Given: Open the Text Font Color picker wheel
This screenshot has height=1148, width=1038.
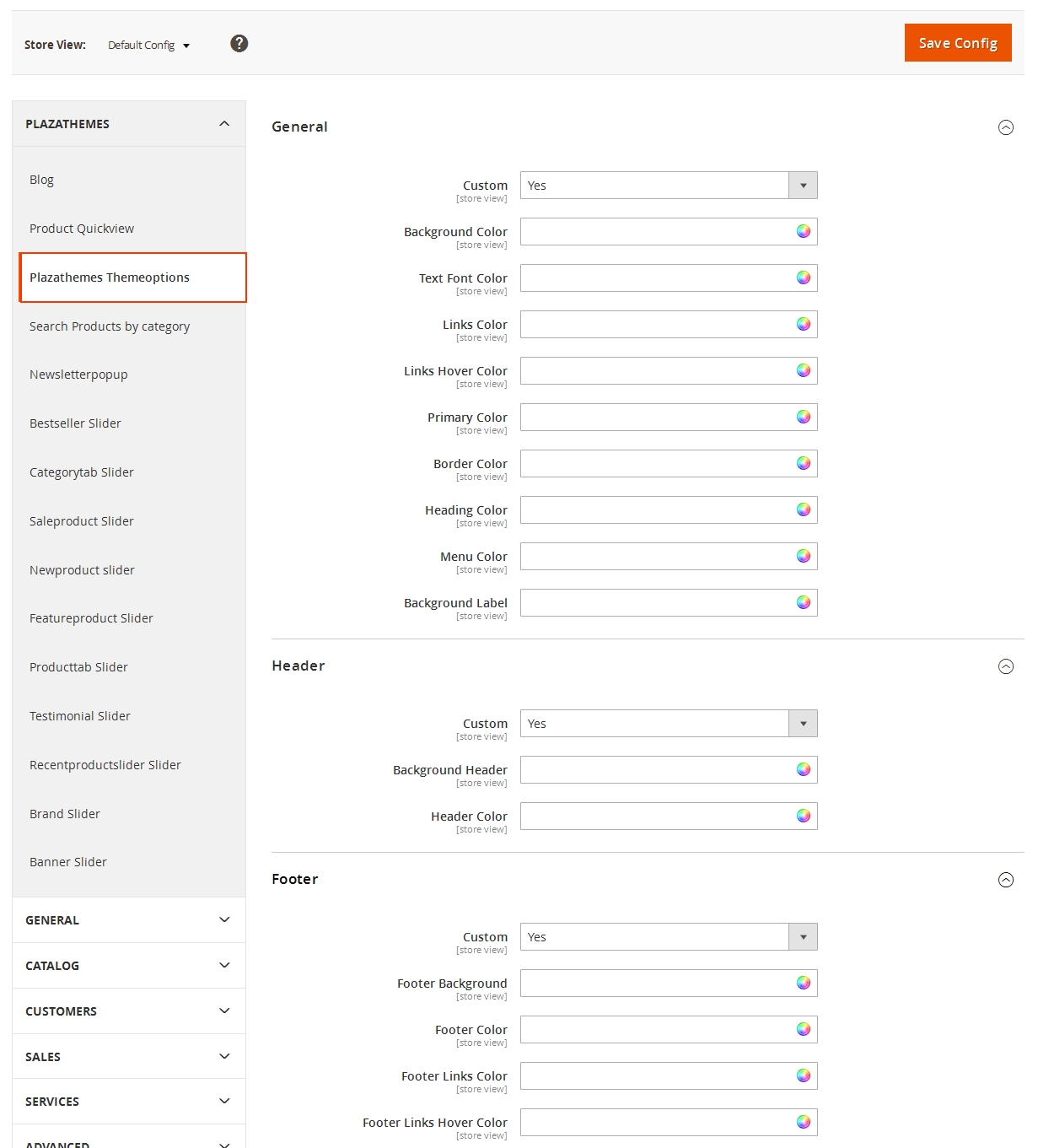Looking at the screenshot, I should pos(803,278).
